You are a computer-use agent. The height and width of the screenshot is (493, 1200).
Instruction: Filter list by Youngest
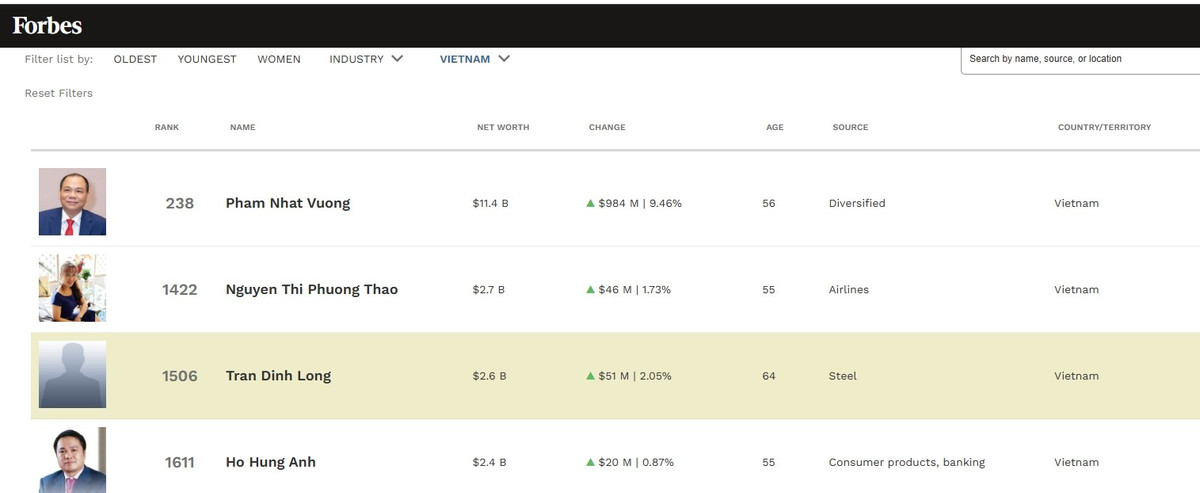[207, 59]
